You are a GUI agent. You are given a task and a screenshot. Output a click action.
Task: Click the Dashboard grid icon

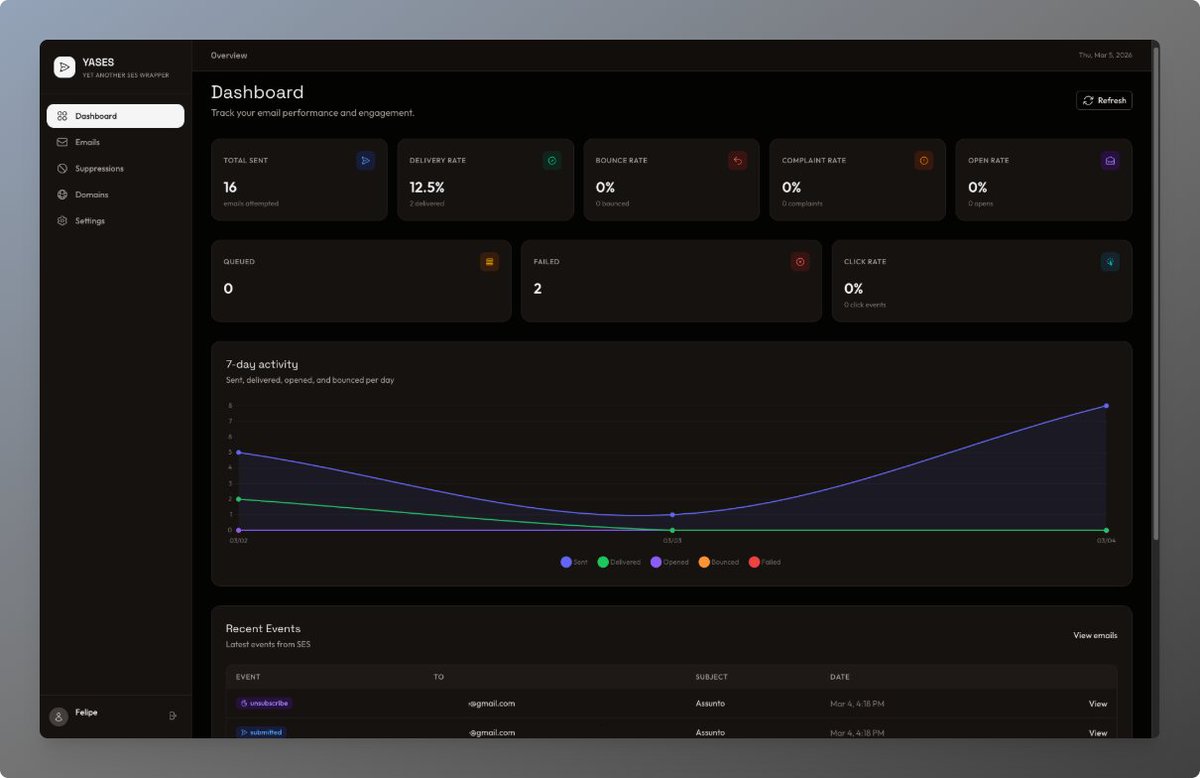click(x=62, y=116)
